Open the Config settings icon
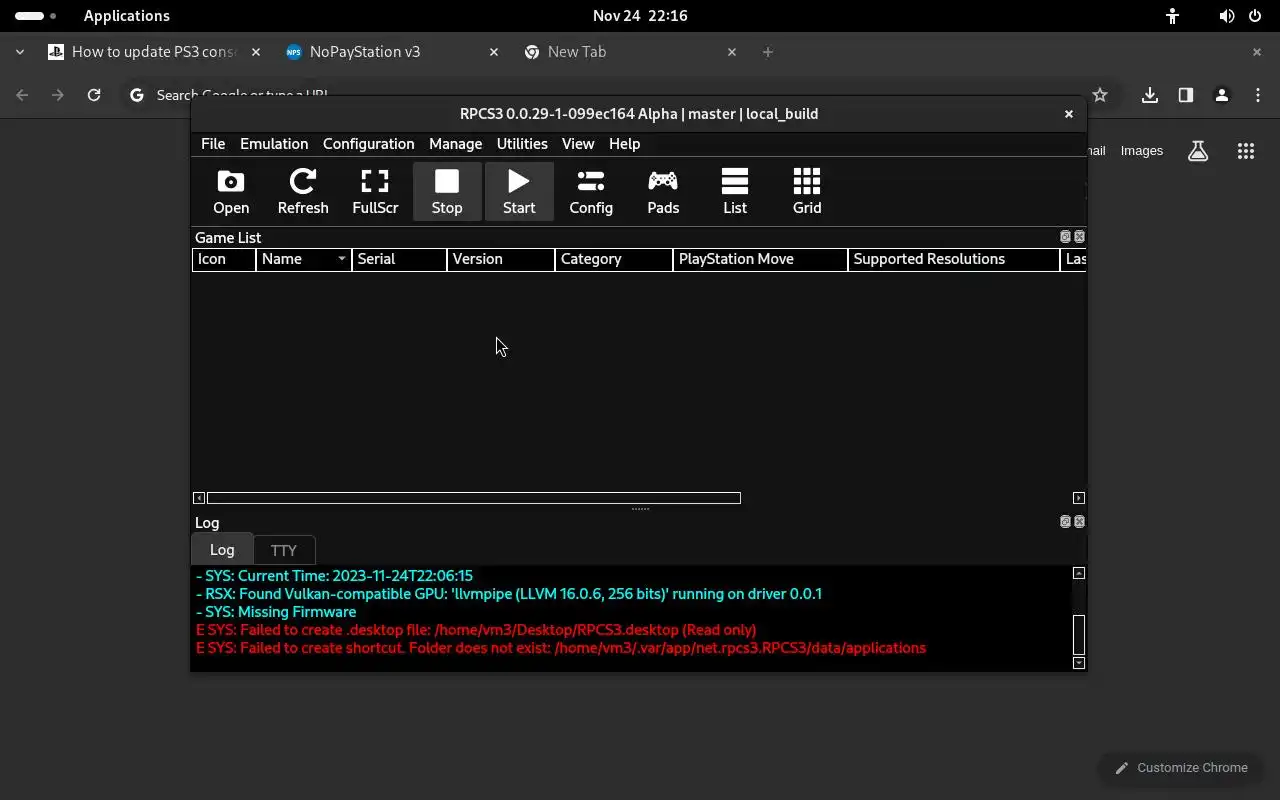The width and height of the screenshot is (1280, 800). click(x=591, y=191)
